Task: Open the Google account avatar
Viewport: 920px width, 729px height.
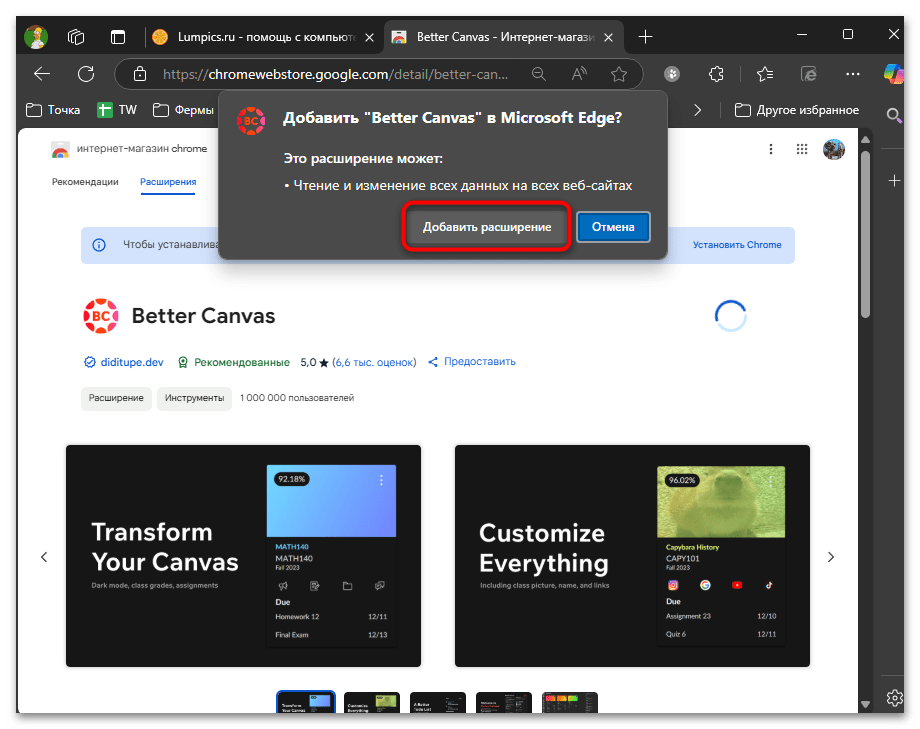Action: [834, 149]
